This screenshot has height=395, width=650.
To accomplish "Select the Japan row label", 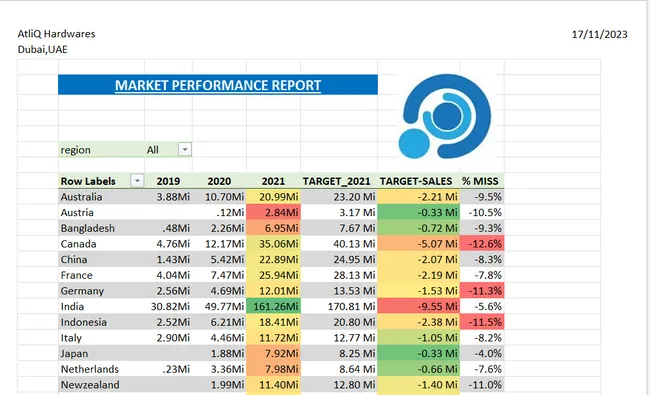I will (74, 354).
